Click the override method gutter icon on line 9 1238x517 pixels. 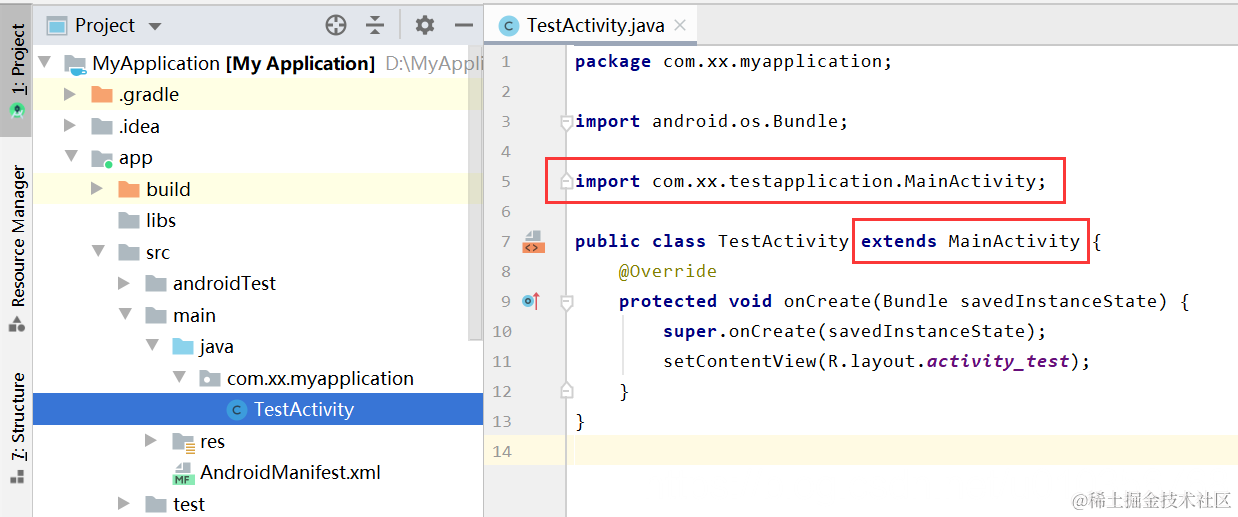pyautogui.click(x=532, y=300)
